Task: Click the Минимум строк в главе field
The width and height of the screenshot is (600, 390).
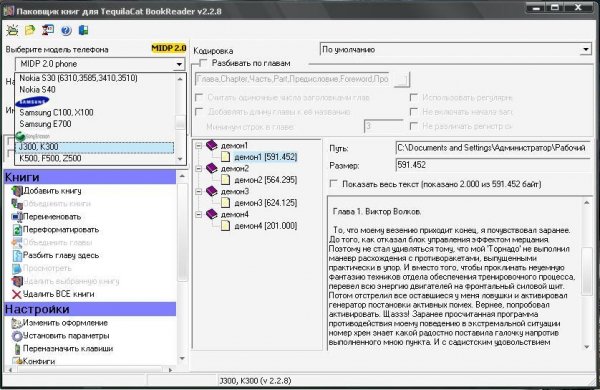Action: click(383, 126)
